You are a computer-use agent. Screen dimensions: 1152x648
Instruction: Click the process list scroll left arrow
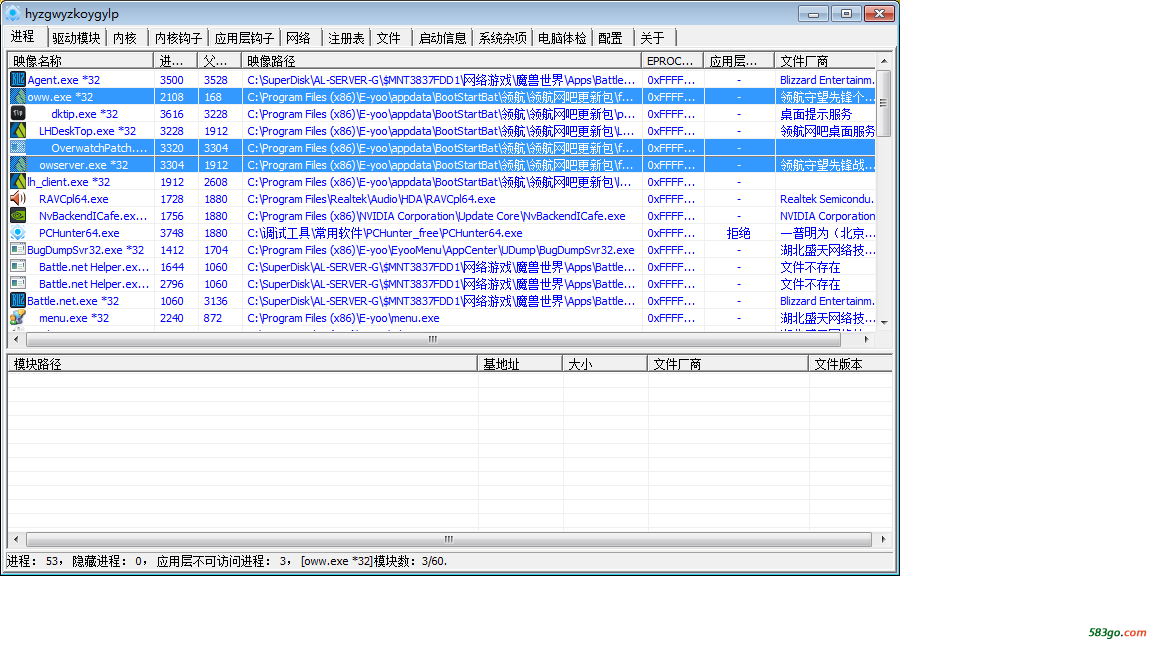(16, 339)
